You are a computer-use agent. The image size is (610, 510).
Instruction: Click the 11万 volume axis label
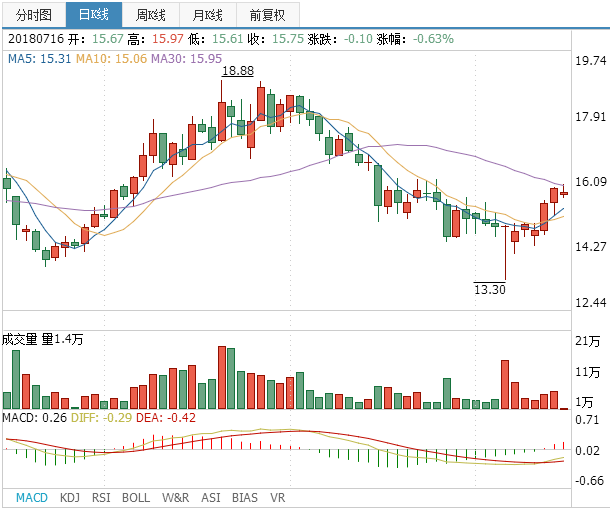587,373
